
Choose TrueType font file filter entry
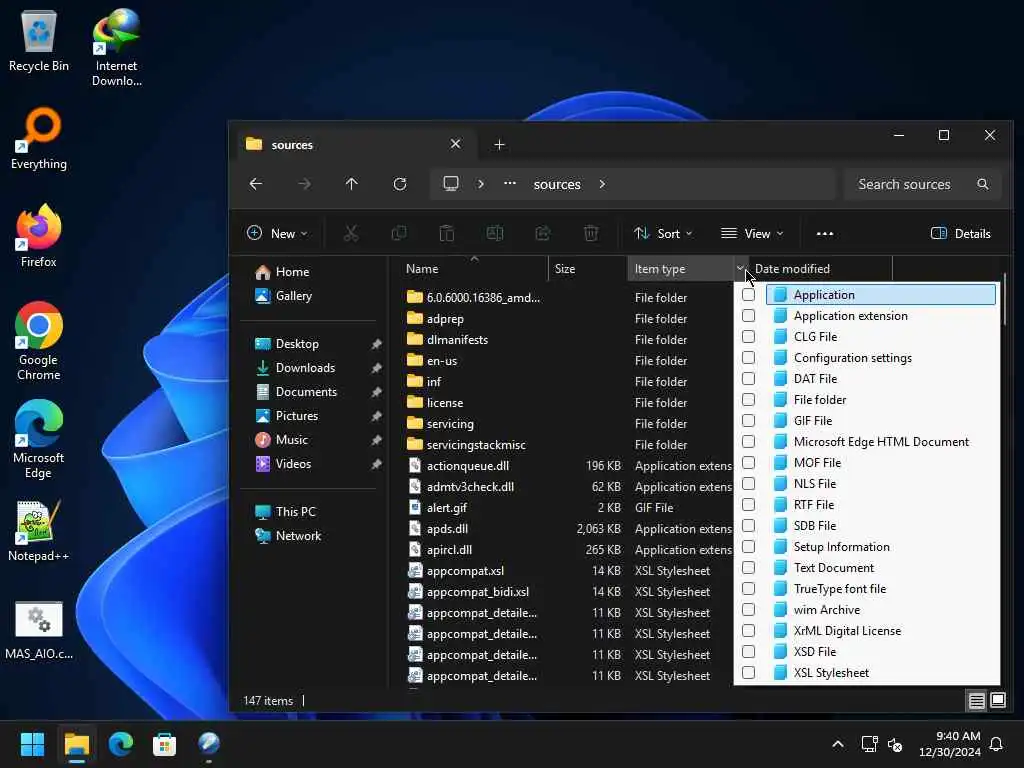[881, 588]
